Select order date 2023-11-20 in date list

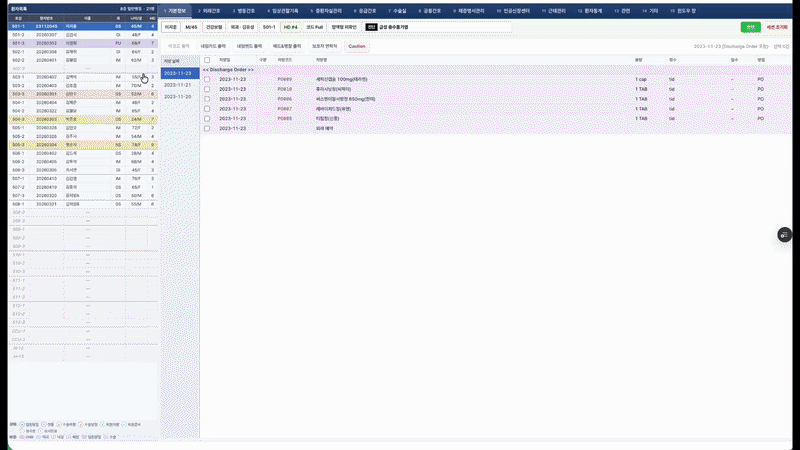tap(178, 96)
